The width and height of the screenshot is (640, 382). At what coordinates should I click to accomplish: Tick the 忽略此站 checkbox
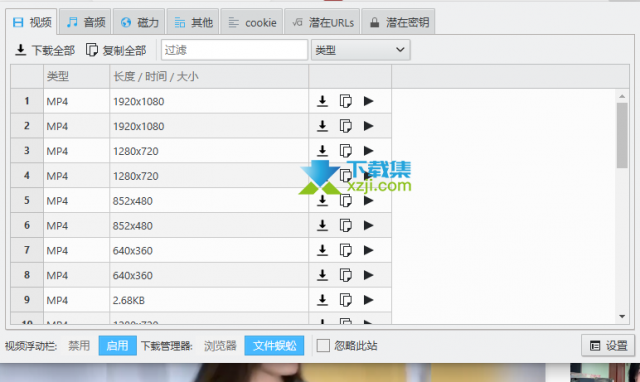pos(323,346)
